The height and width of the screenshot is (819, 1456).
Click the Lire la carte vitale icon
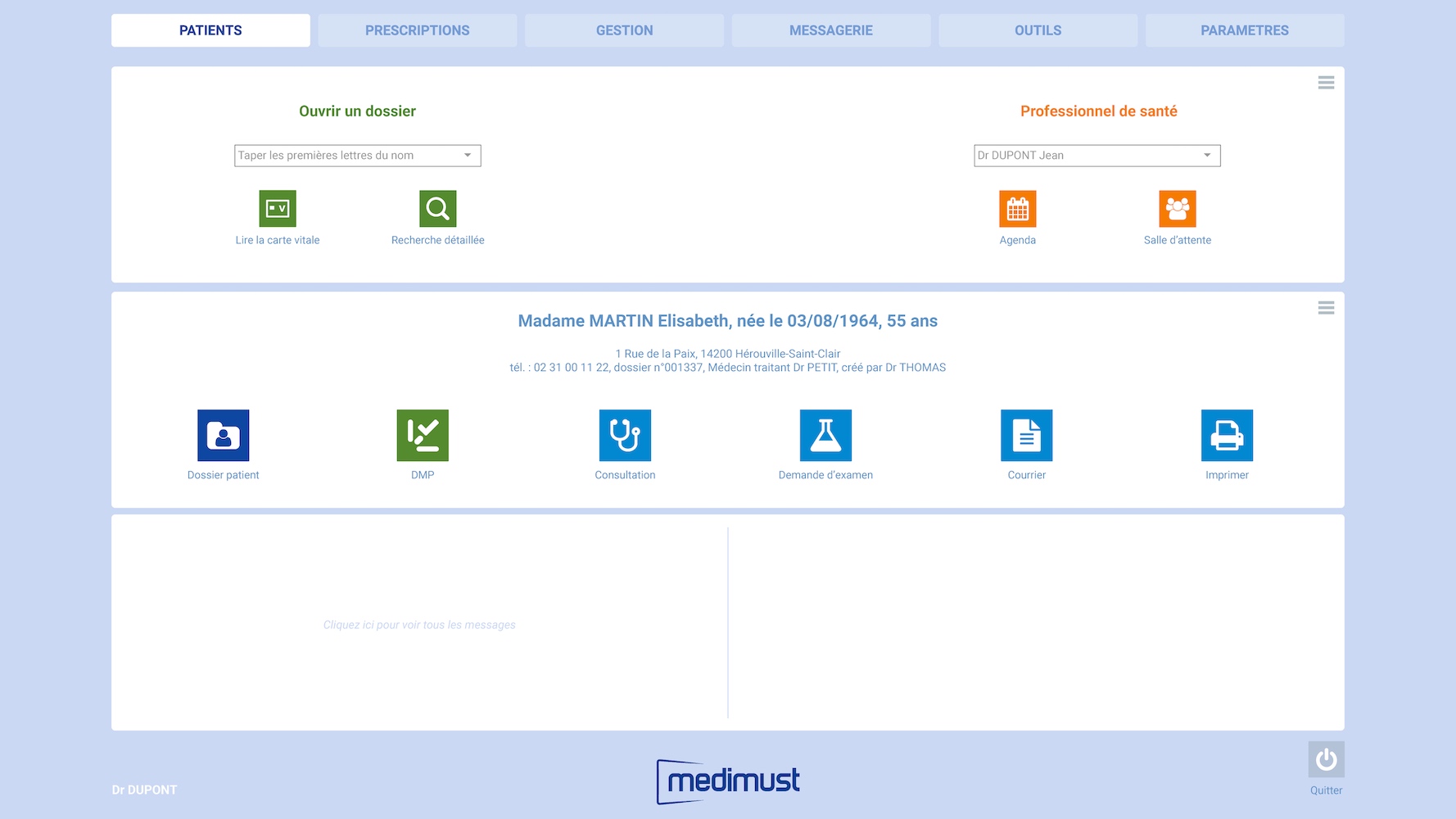click(x=278, y=209)
